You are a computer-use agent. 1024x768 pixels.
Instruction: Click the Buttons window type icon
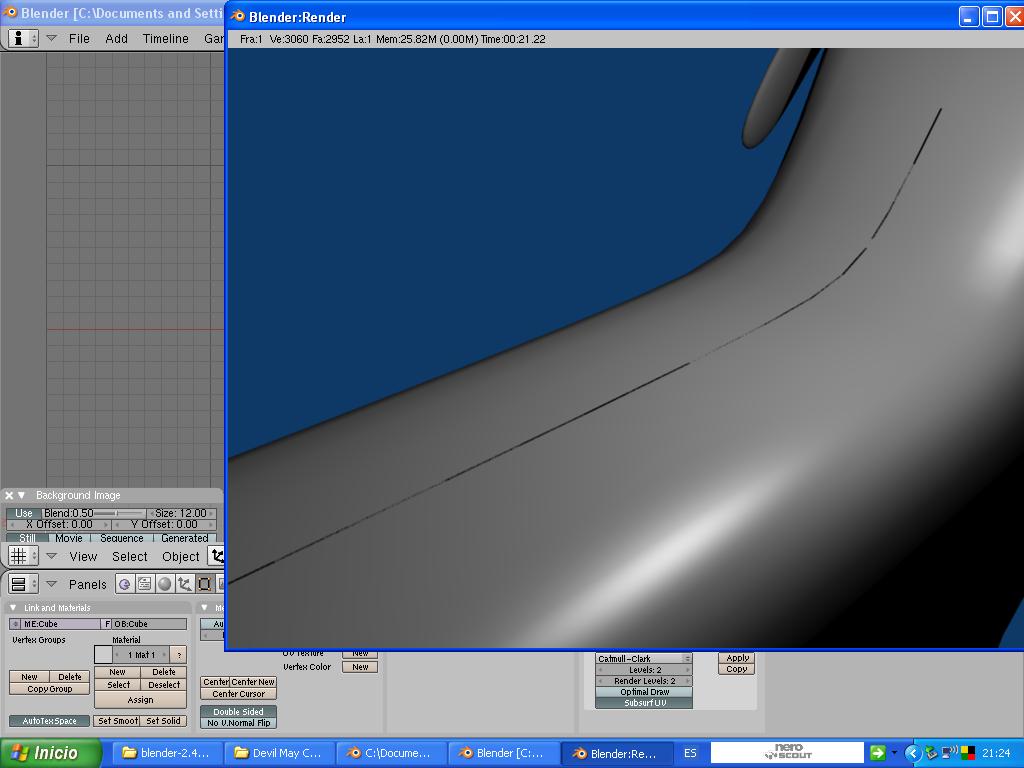point(18,584)
